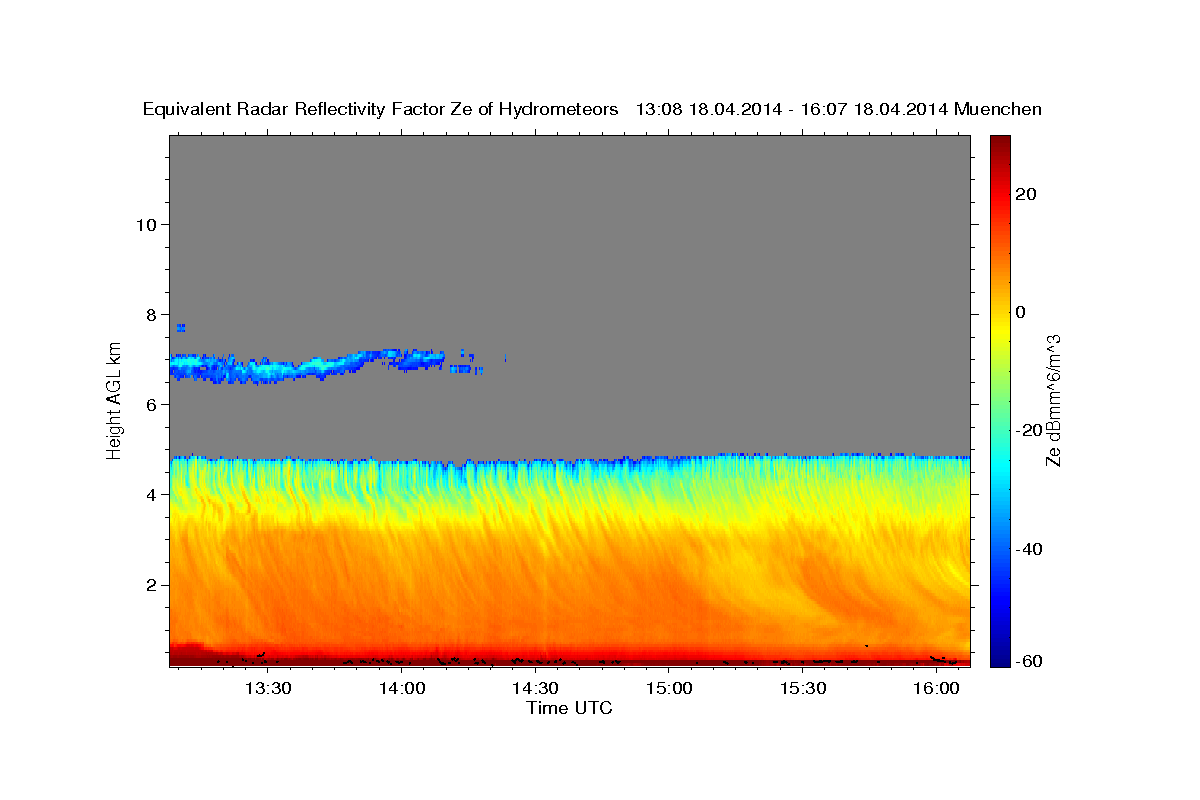Click the height tick label 8
The height and width of the screenshot is (800, 1200).
(149, 314)
